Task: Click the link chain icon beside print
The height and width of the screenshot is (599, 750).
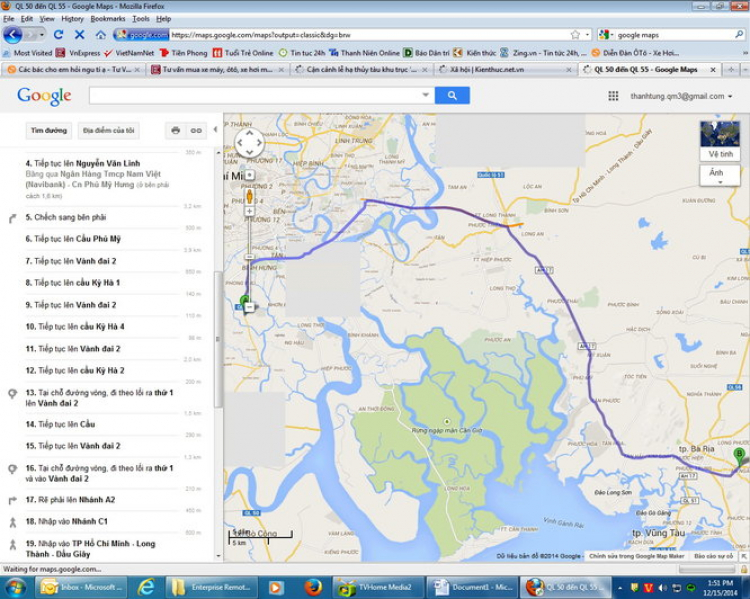Action: [196, 130]
